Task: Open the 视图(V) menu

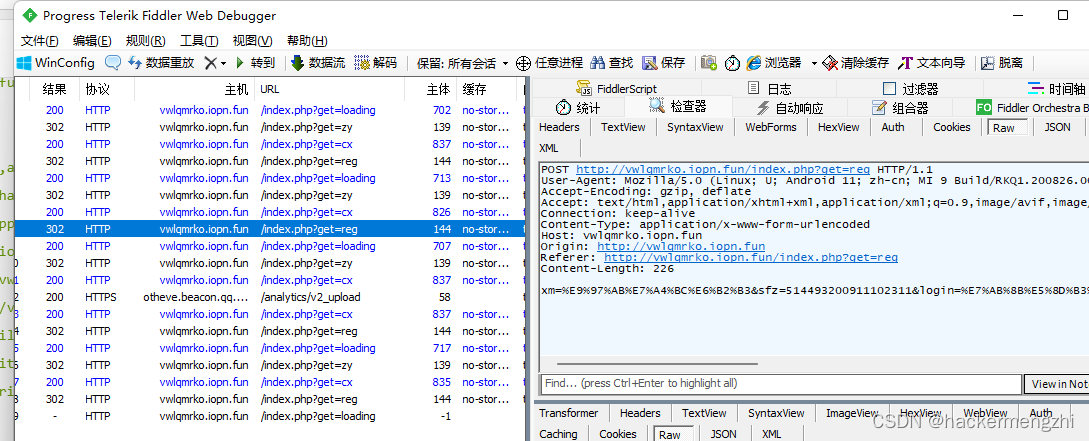Action: coord(253,40)
